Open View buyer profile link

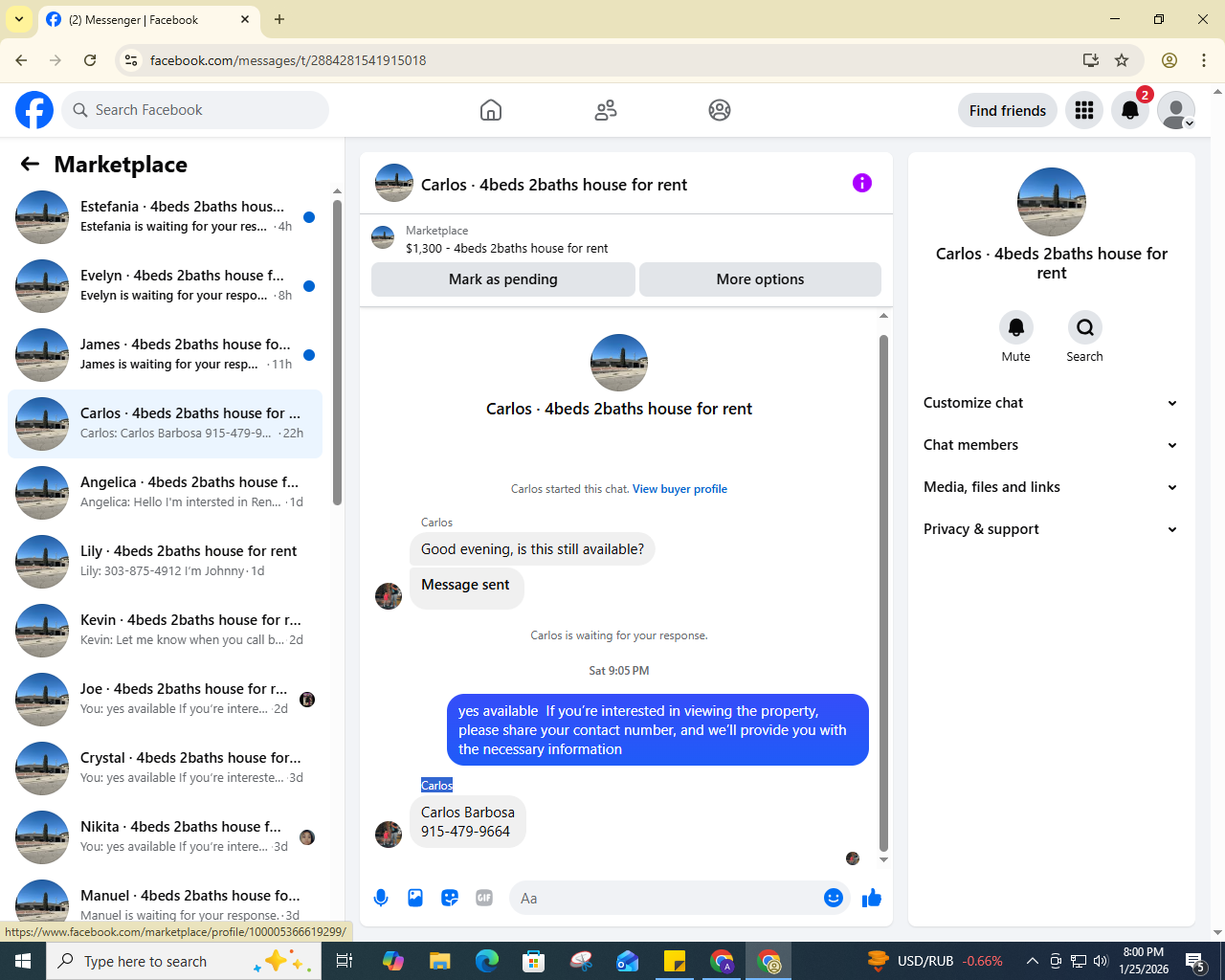pyautogui.click(x=679, y=489)
